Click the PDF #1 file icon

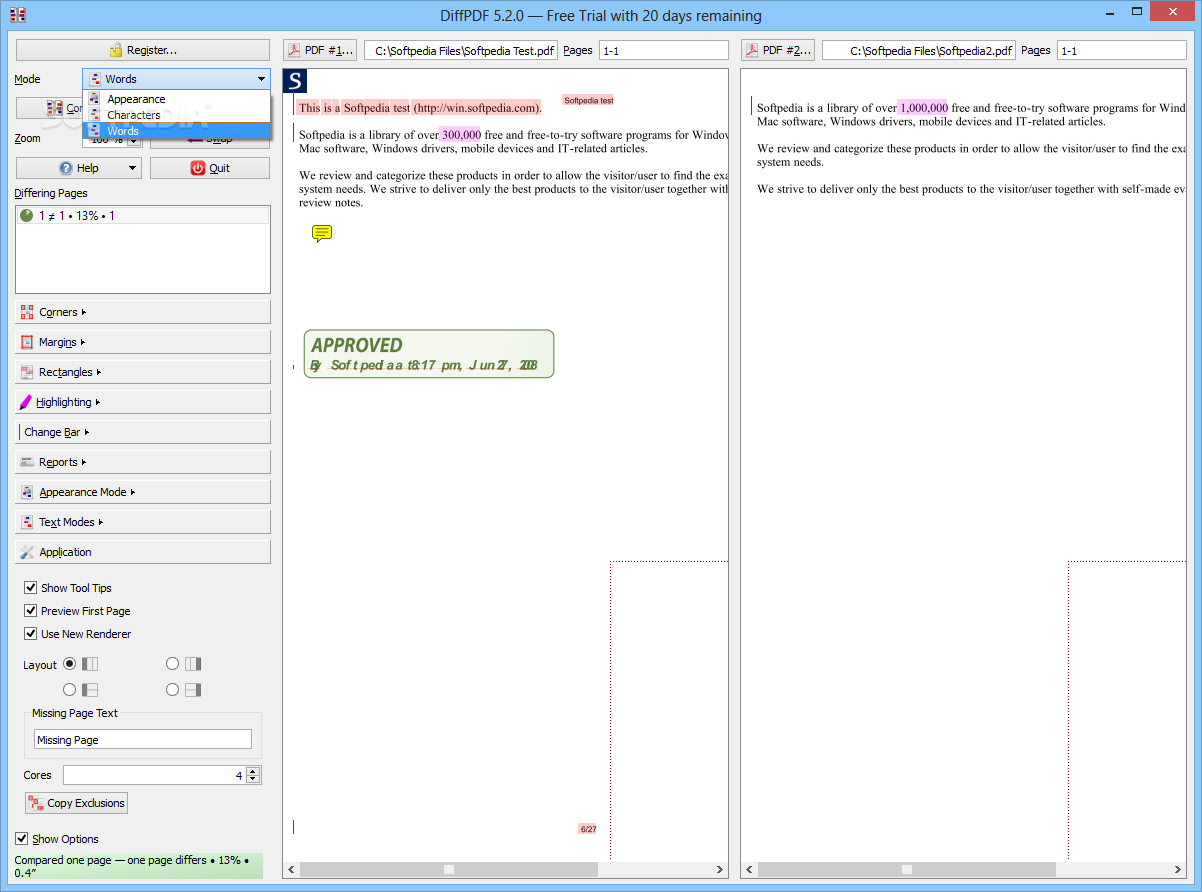click(x=295, y=50)
